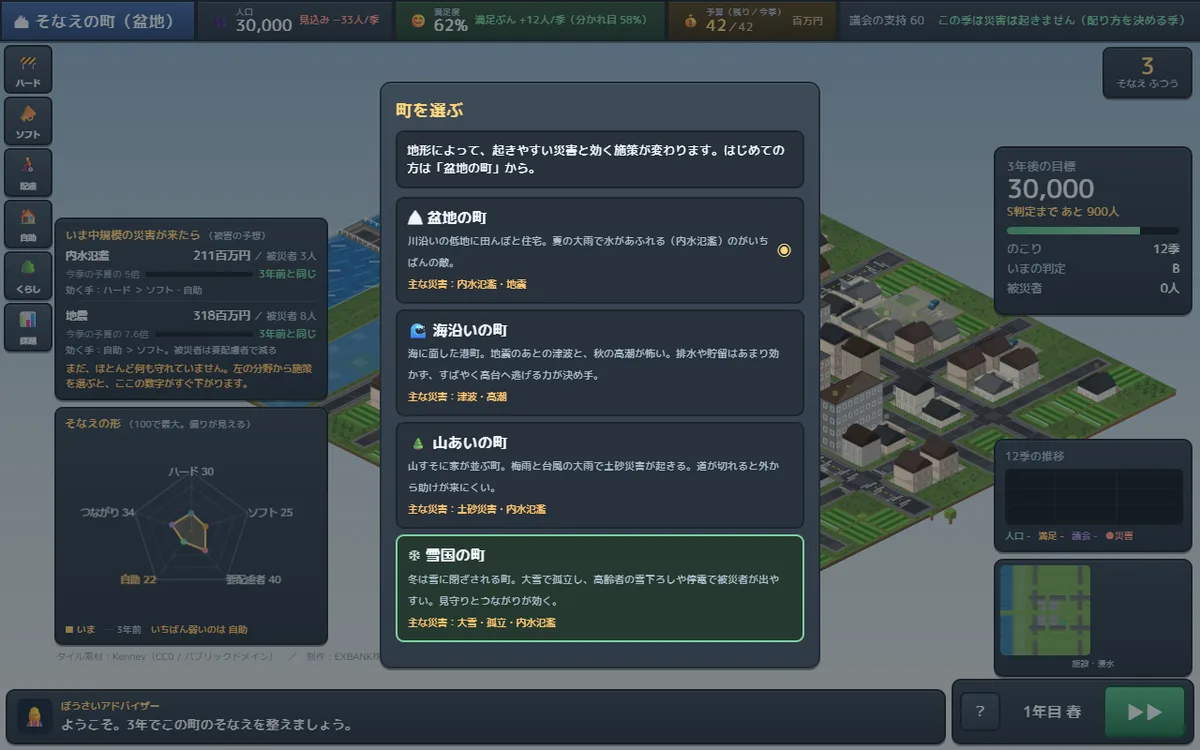Click the 予算 42/42 budget panel
This screenshot has width=1200, height=750.
click(752, 20)
